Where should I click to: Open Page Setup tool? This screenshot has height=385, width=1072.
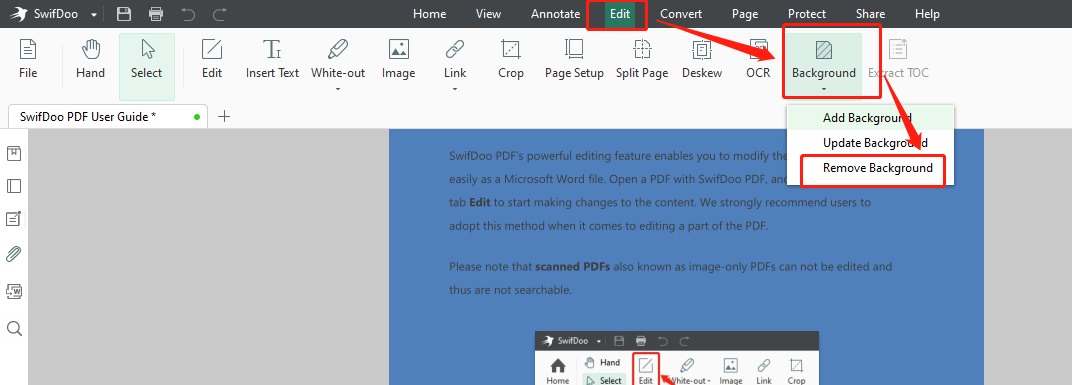(x=574, y=59)
